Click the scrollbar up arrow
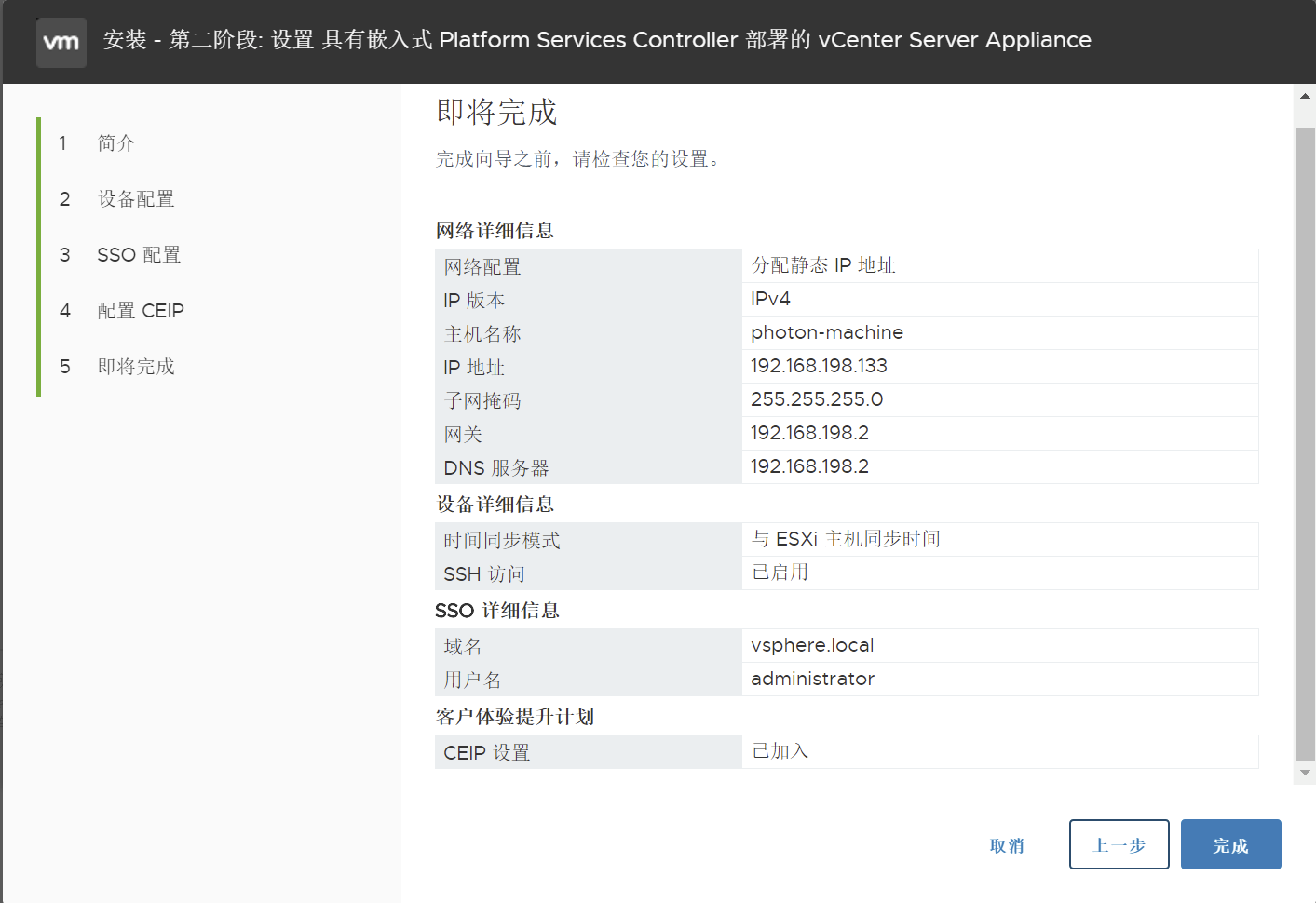The width and height of the screenshot is (1316, 903). click(x=1305, y=96)
